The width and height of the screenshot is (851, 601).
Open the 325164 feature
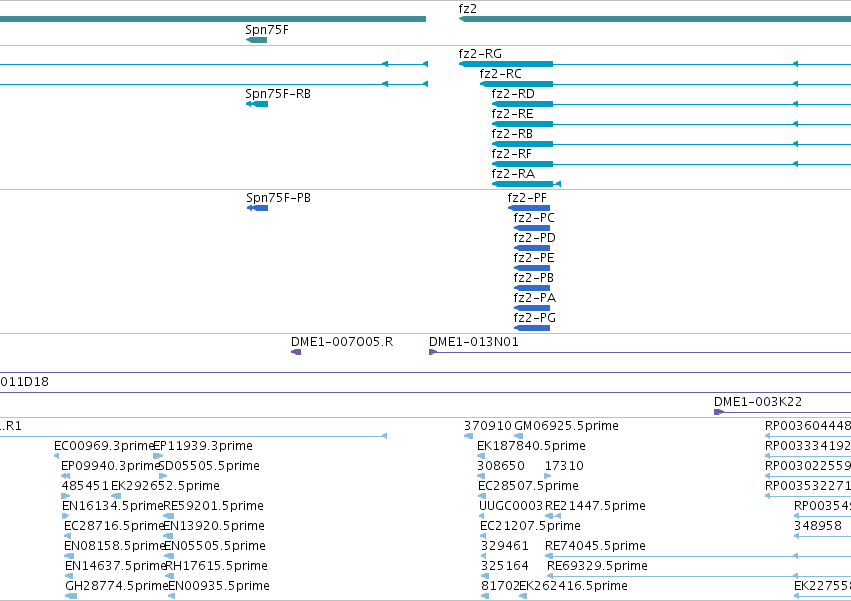click(505, 566)
